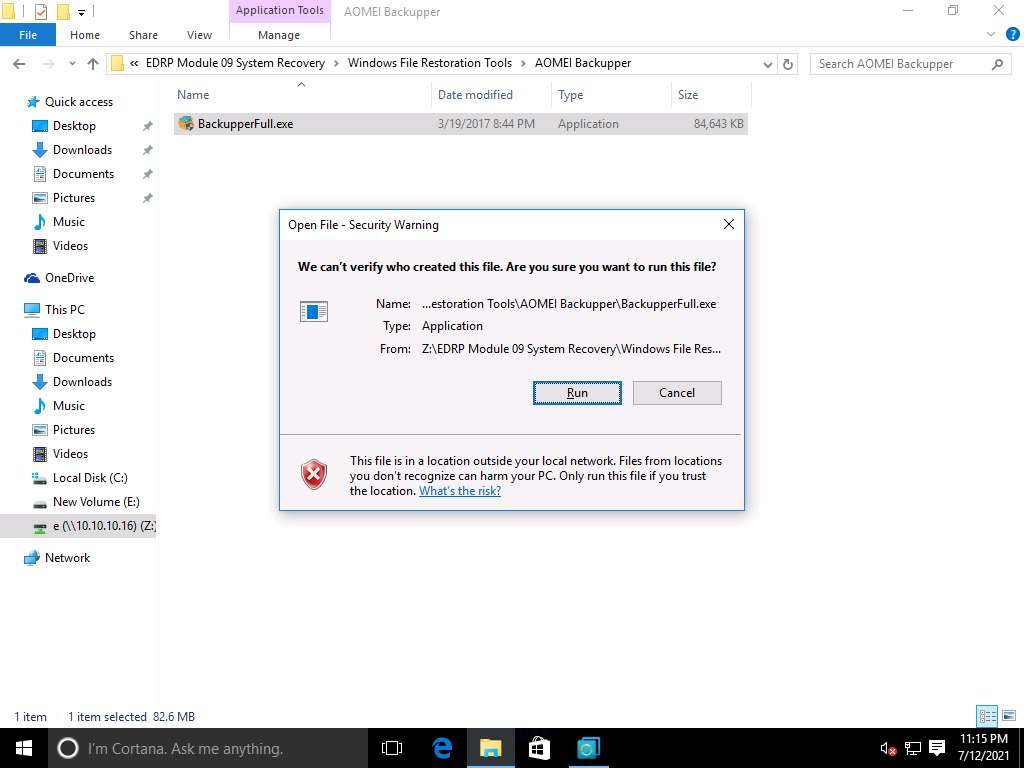Close the Security Warning dialog with X
This screenshot has height=768, width=1024.
coord(729,224)
